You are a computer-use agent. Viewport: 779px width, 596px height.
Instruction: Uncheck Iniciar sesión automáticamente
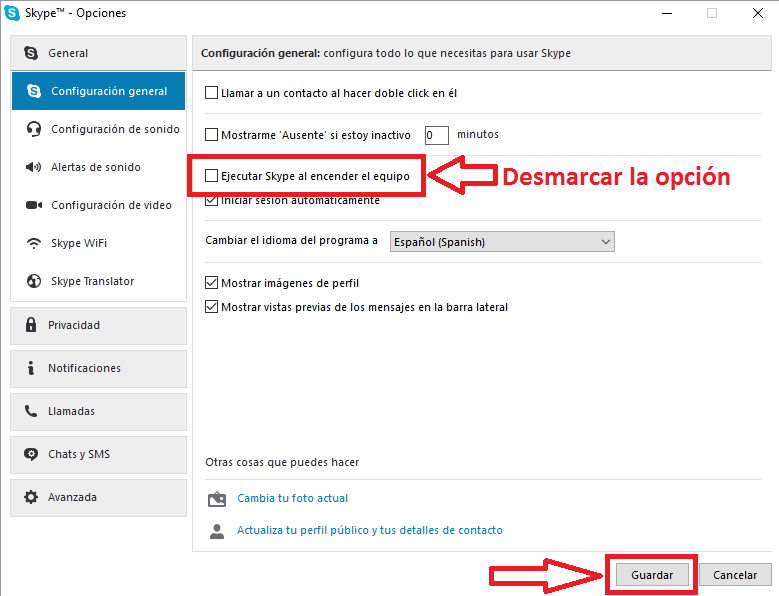tap(212, 201)
